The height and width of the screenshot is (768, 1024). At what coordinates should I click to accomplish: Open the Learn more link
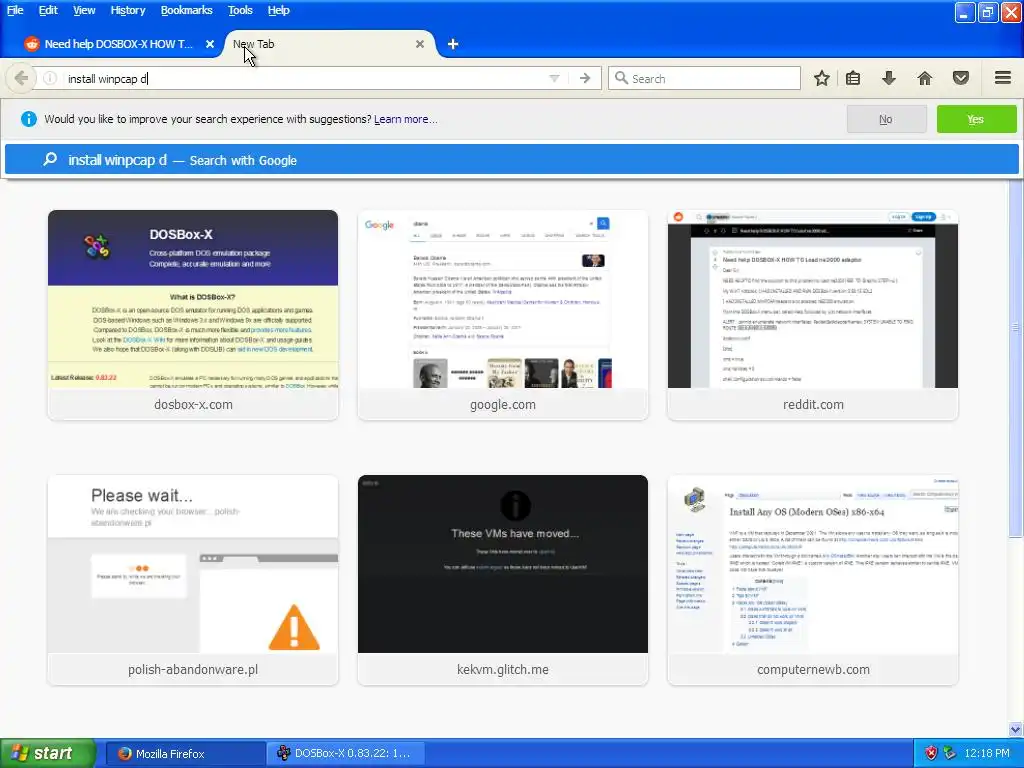406,119
